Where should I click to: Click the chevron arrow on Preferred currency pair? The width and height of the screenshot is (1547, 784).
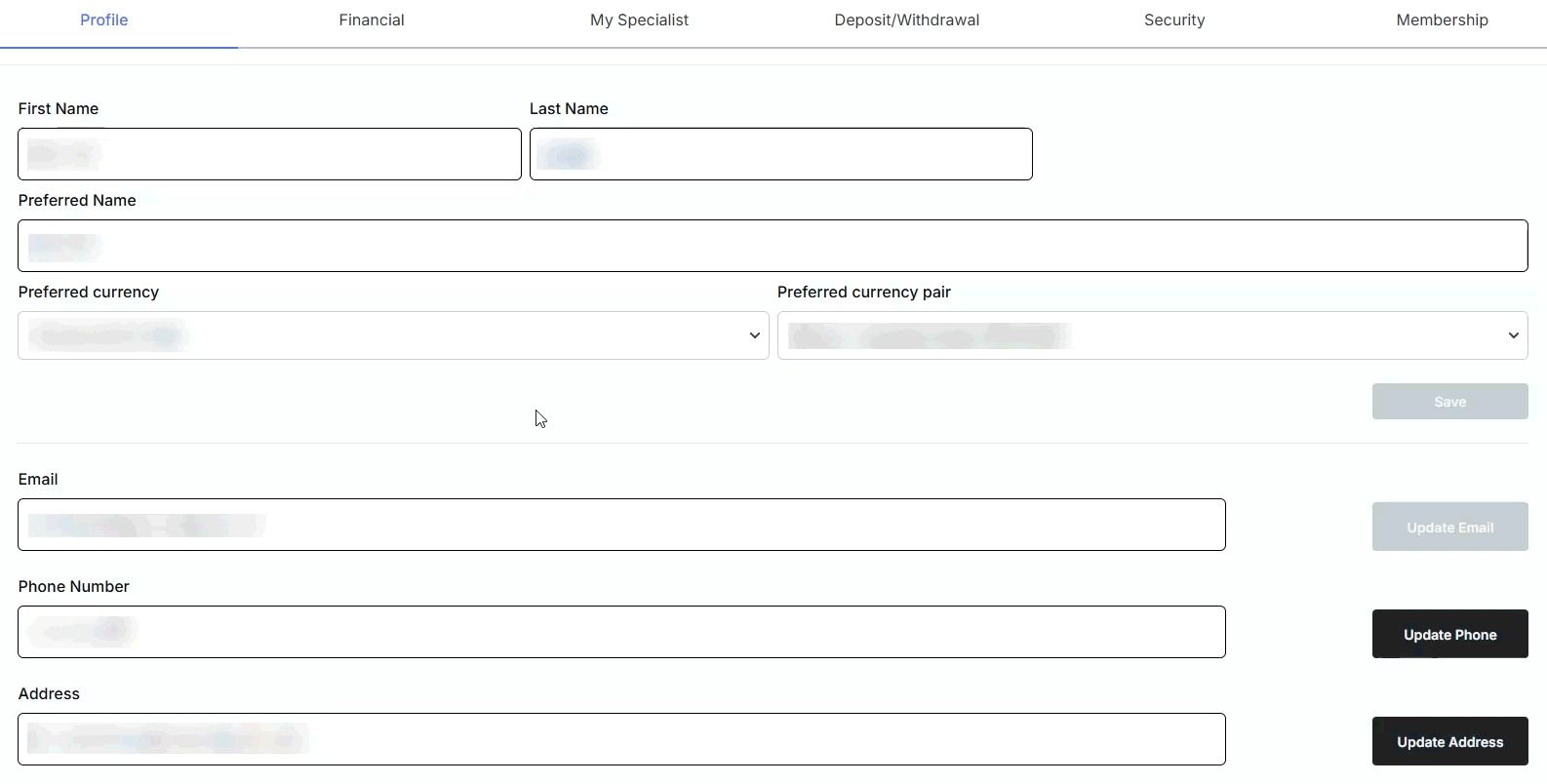(1513, 335)
